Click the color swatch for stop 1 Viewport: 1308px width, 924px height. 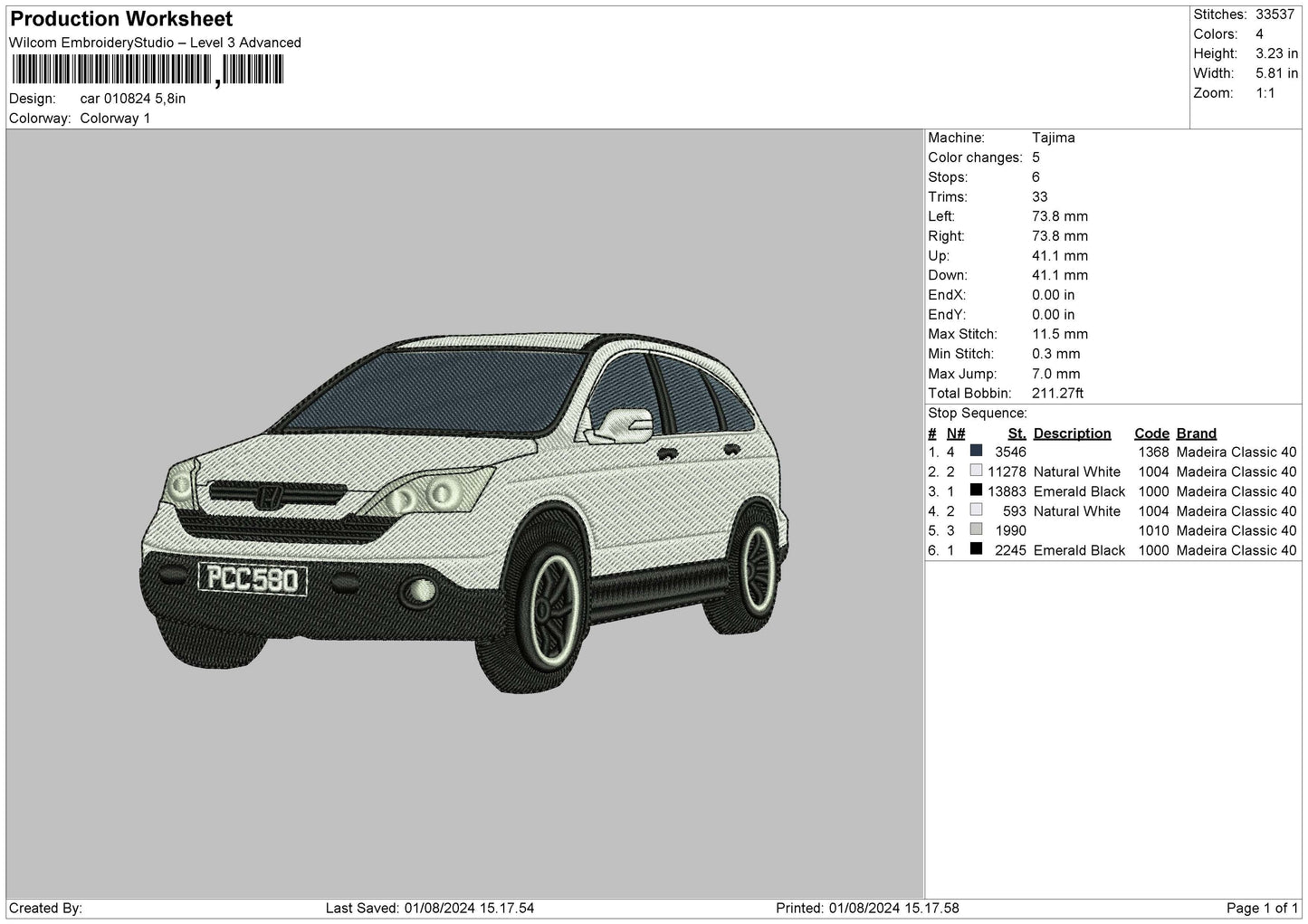976,451
